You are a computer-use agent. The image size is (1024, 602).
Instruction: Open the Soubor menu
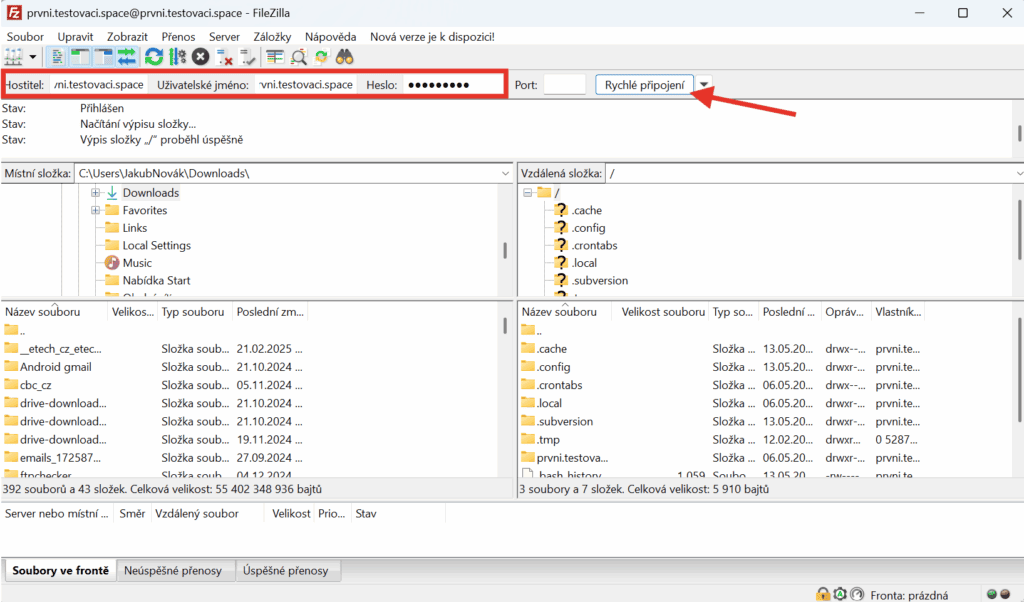[25, 37]
